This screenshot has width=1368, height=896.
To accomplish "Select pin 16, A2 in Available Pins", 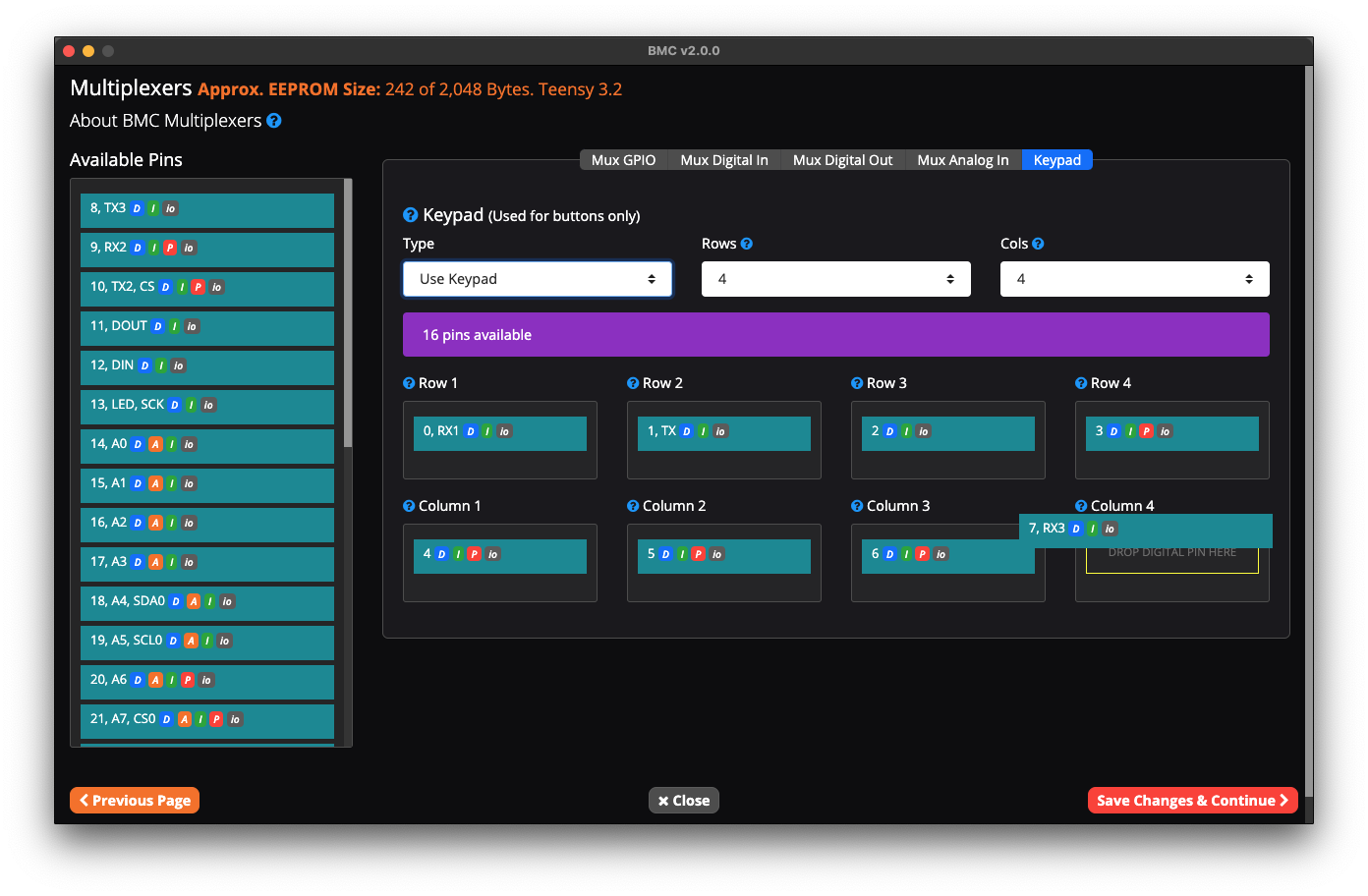I will pos(207,525).
